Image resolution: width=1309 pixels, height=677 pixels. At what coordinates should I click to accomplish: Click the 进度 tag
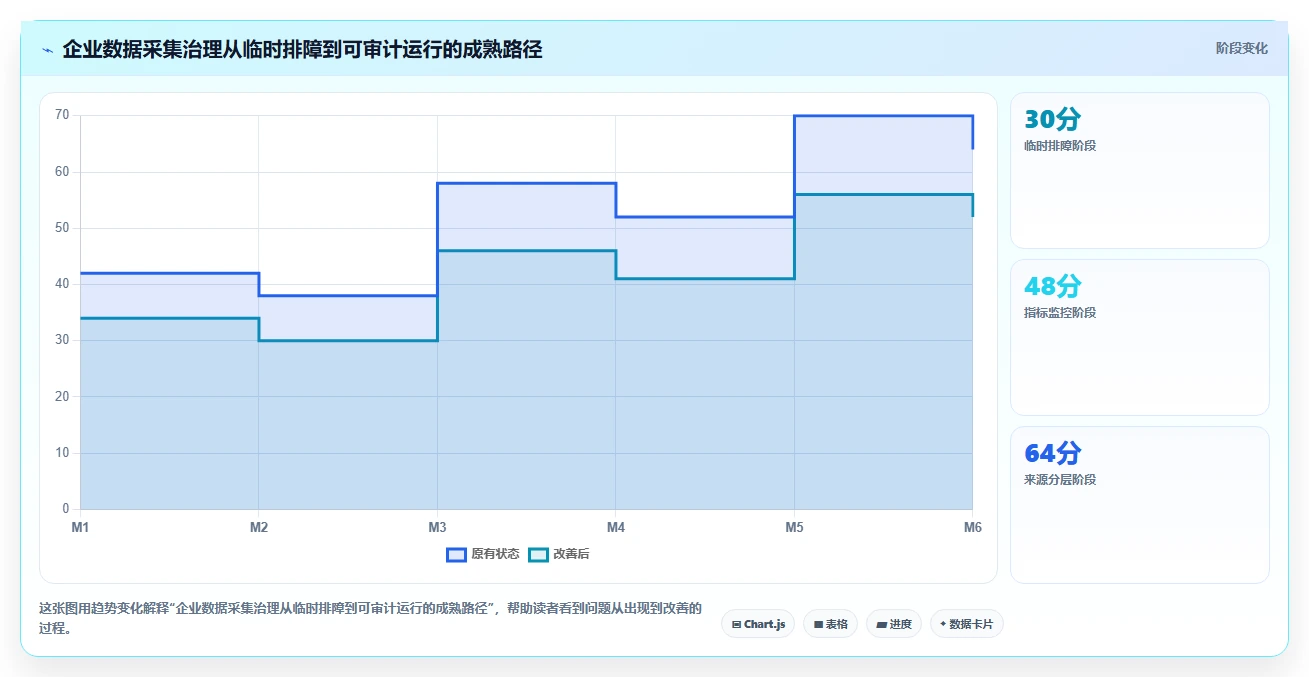tap(893, 624)
